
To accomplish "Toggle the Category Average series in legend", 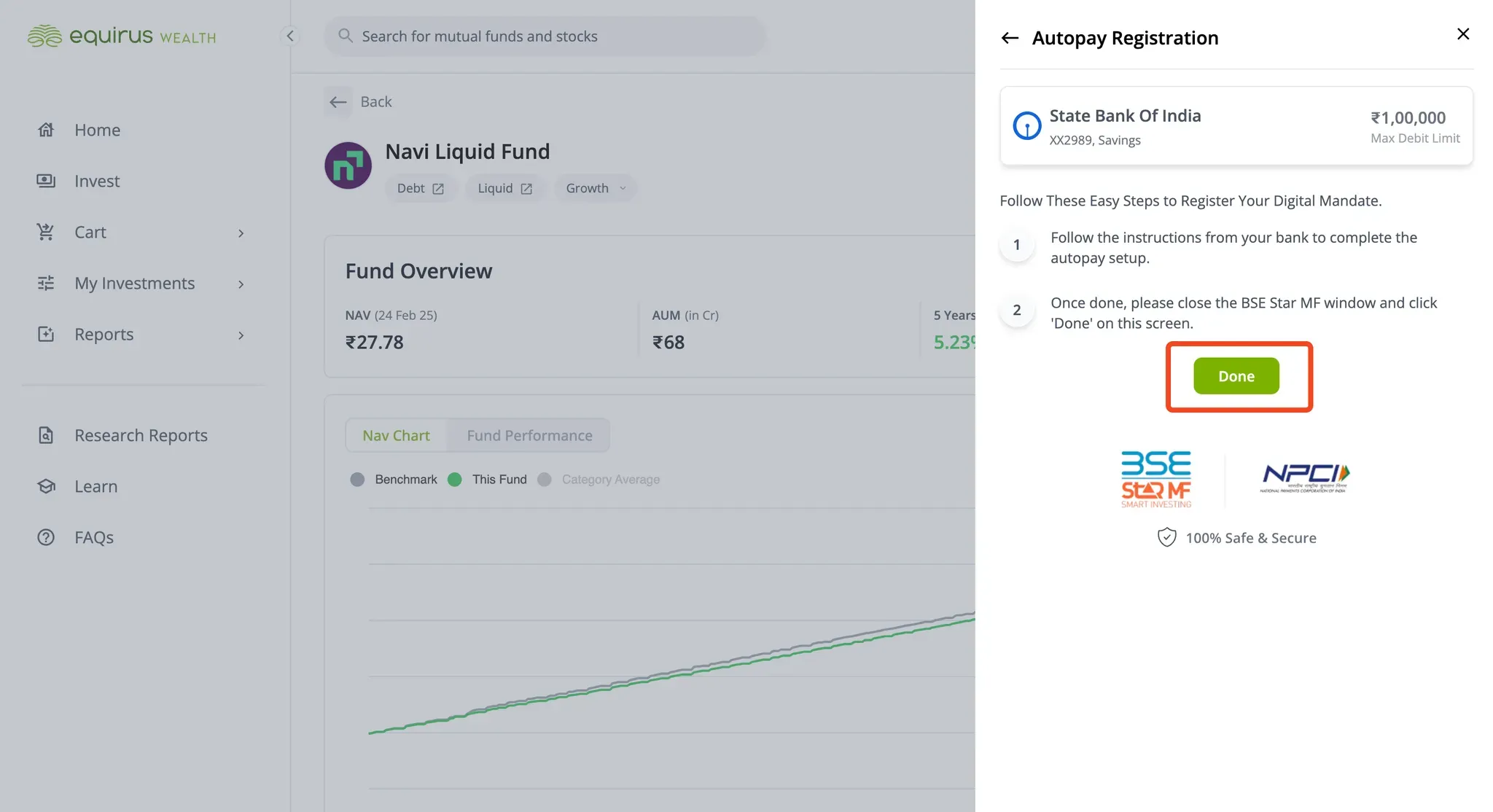I will tap(599, 480).
